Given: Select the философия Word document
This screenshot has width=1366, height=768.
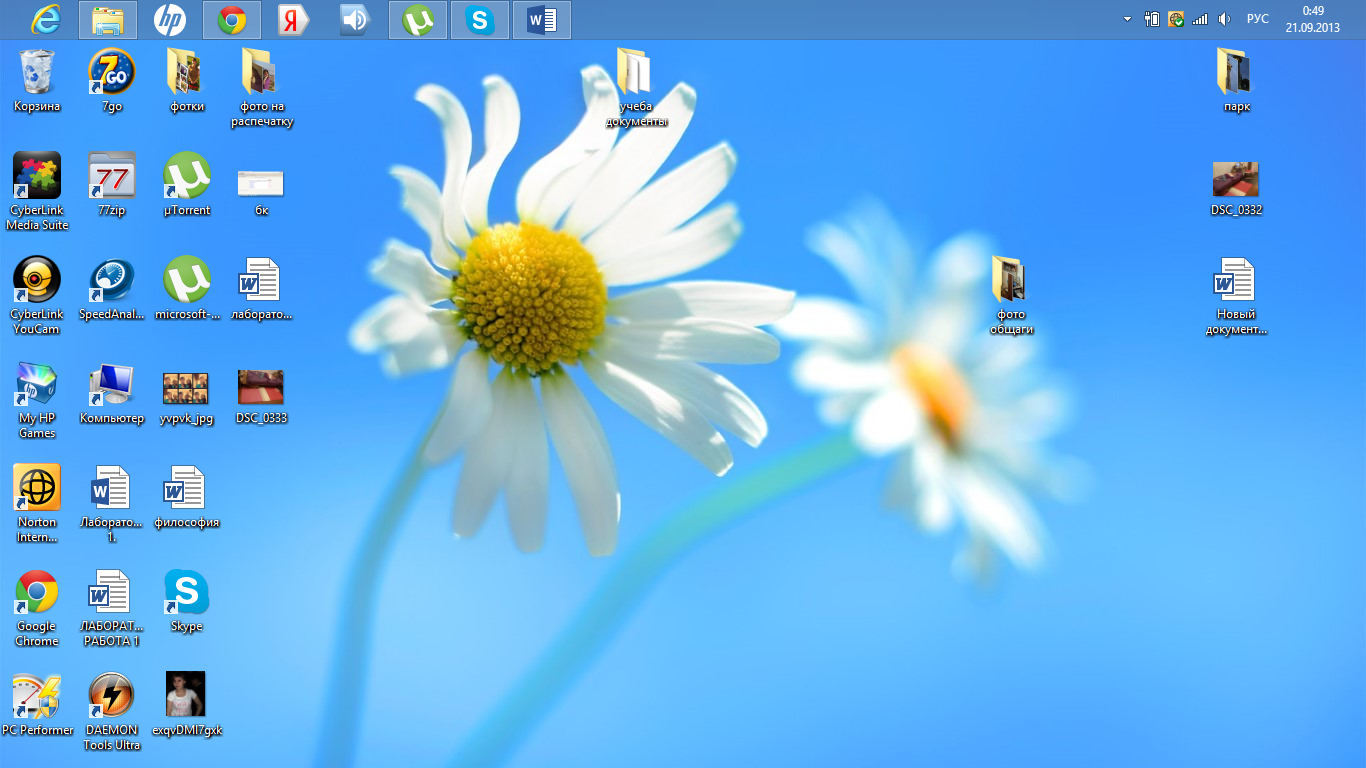Looking at the screenshot, I should [x=187, y=497].
